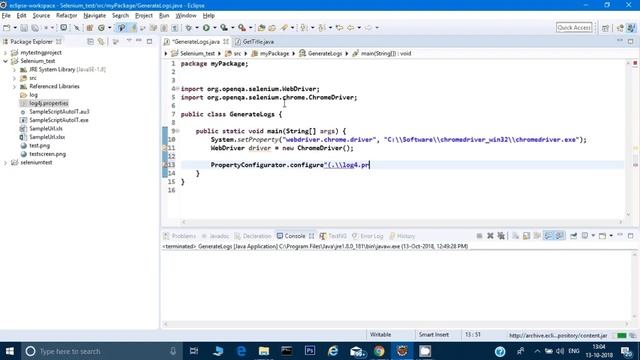Click the Coverage run toolbar icon
Image resolution: width=640 pixels, height=360 pixels.
(224, 28)
